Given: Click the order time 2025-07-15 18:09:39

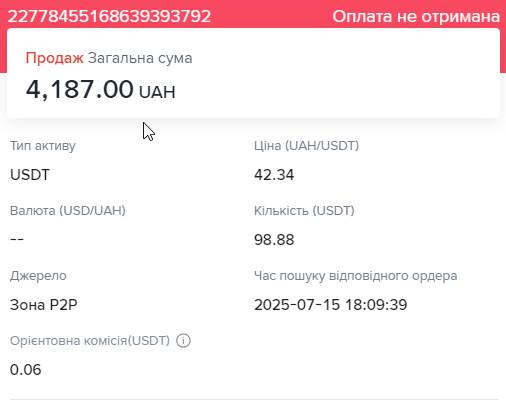Looking at the screenshot, I should tap(331, 305).
